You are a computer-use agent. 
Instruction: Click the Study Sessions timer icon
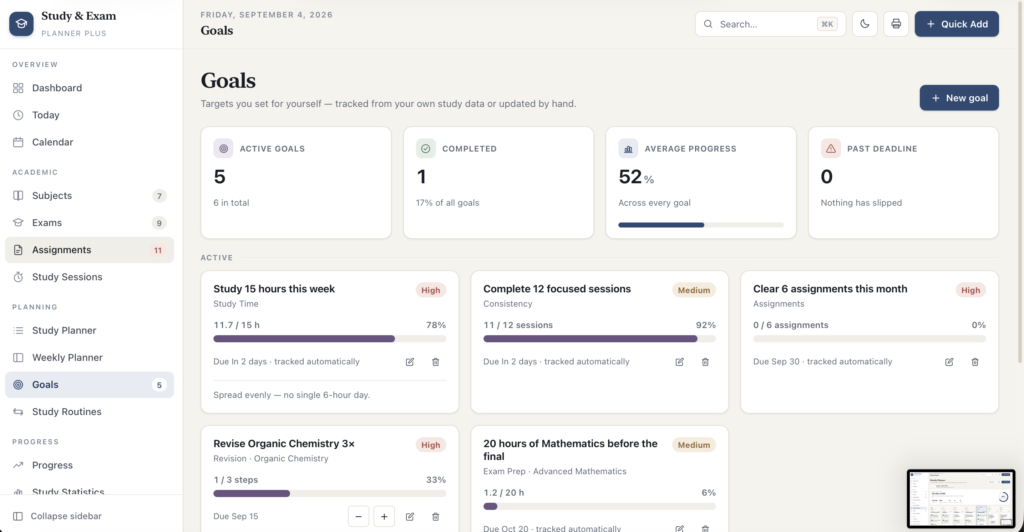[18, 277]
